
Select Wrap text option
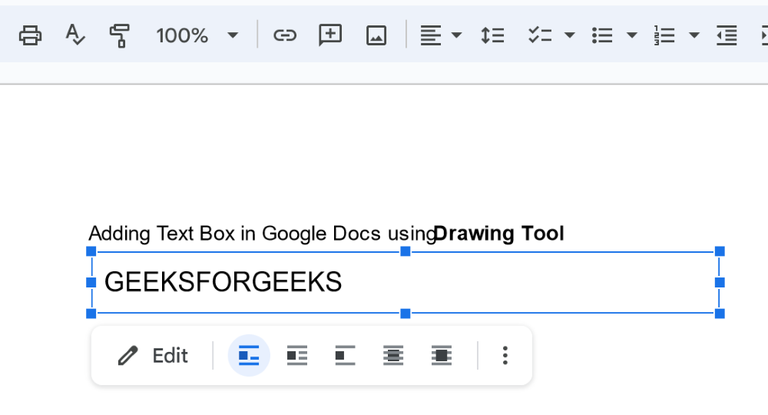click(297, 356)
